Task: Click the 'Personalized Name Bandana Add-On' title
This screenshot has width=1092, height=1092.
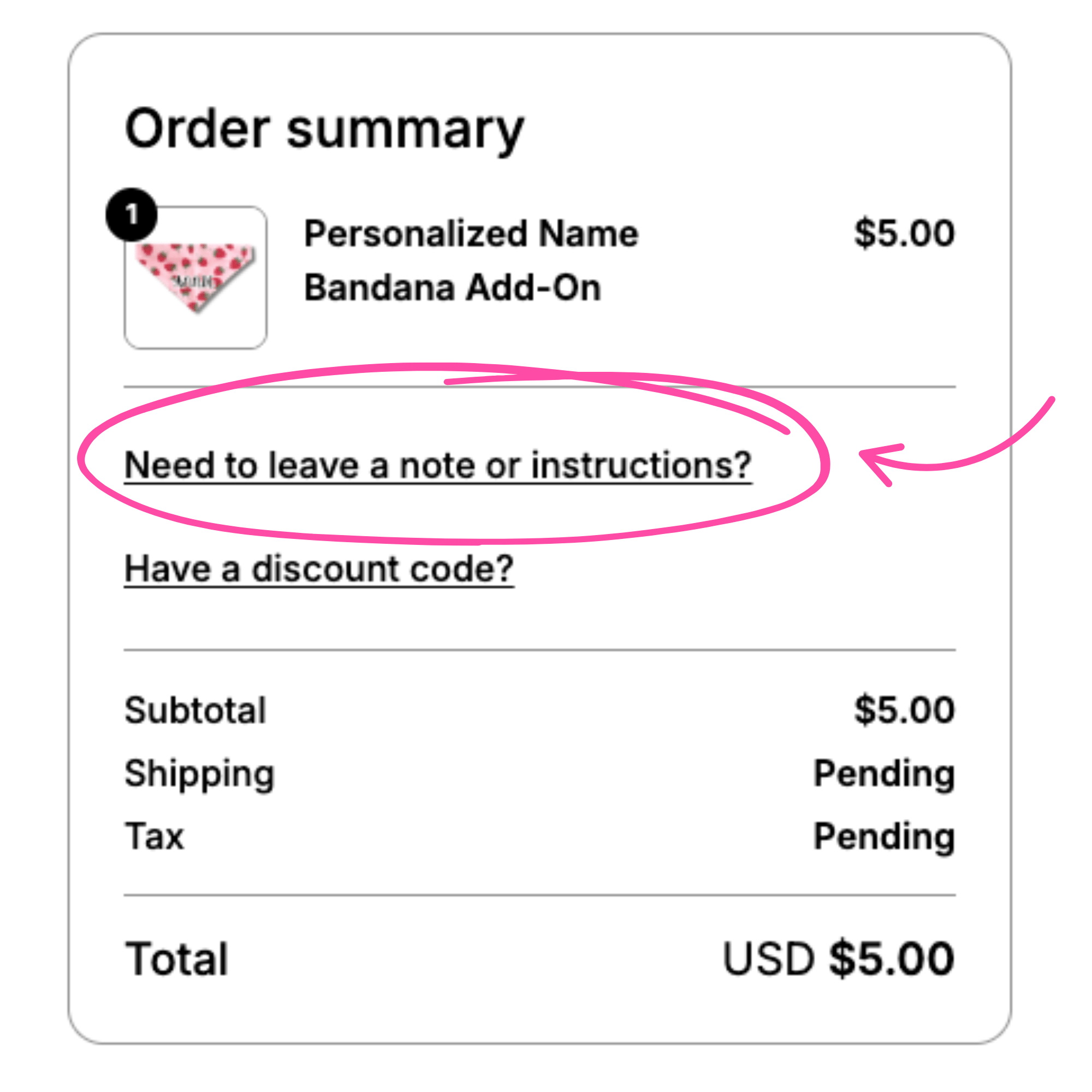Action: 471,260
